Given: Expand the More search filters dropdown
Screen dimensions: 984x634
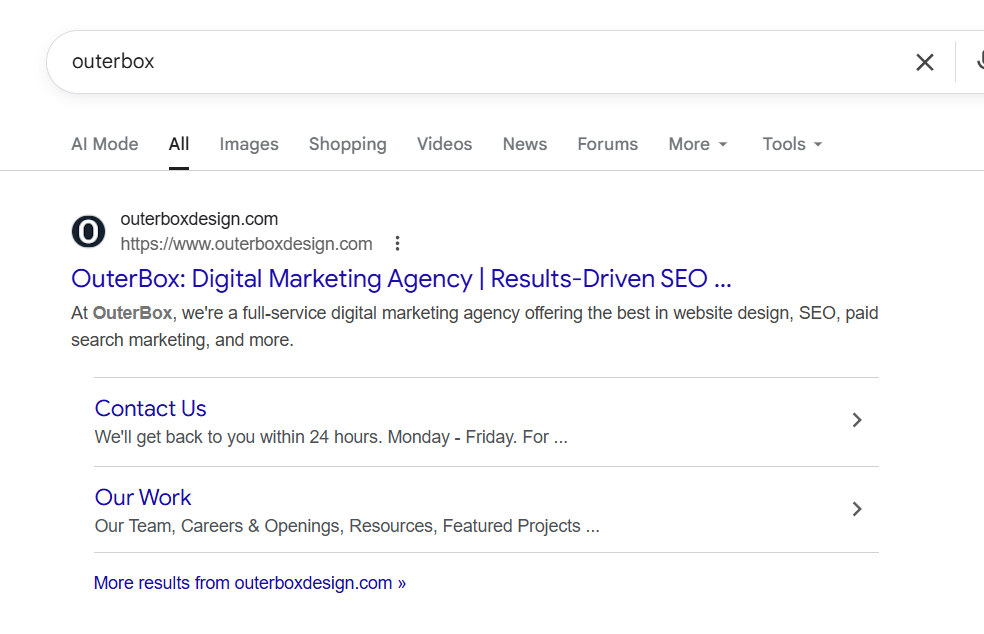Looking at the screenshot, I should point(698,144).
